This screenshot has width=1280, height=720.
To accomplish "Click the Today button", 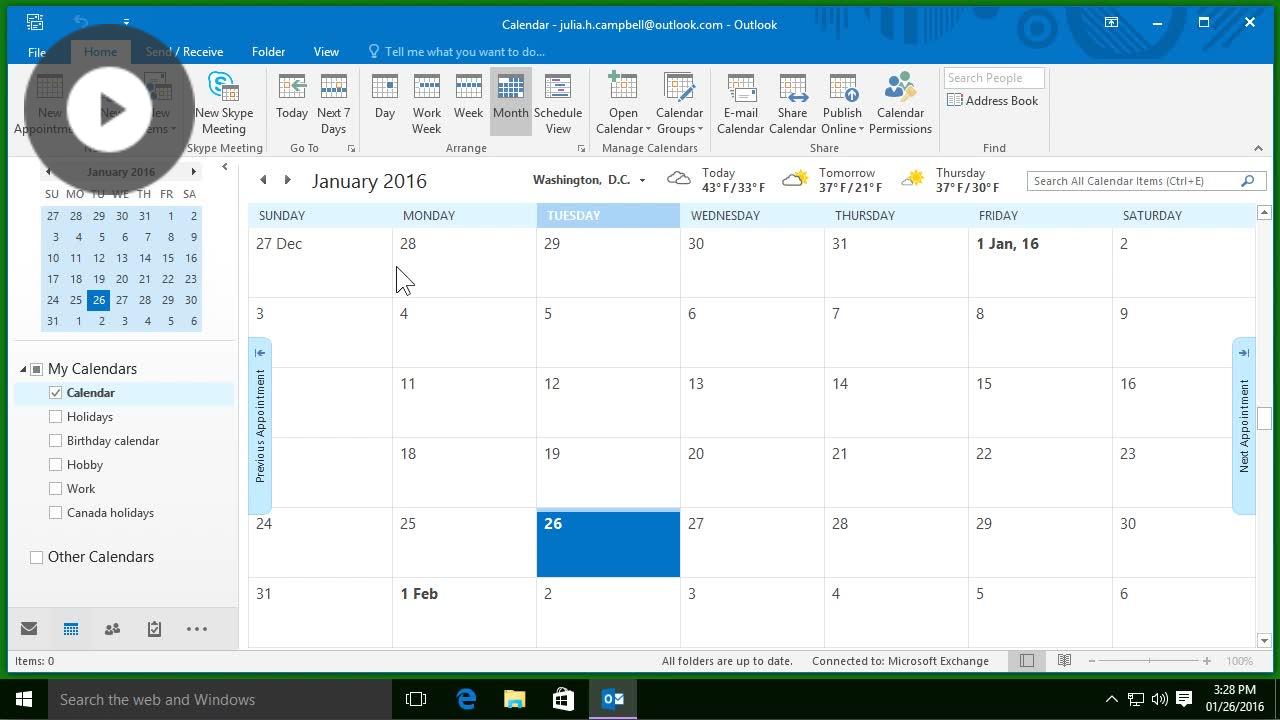I will (291, 100).
